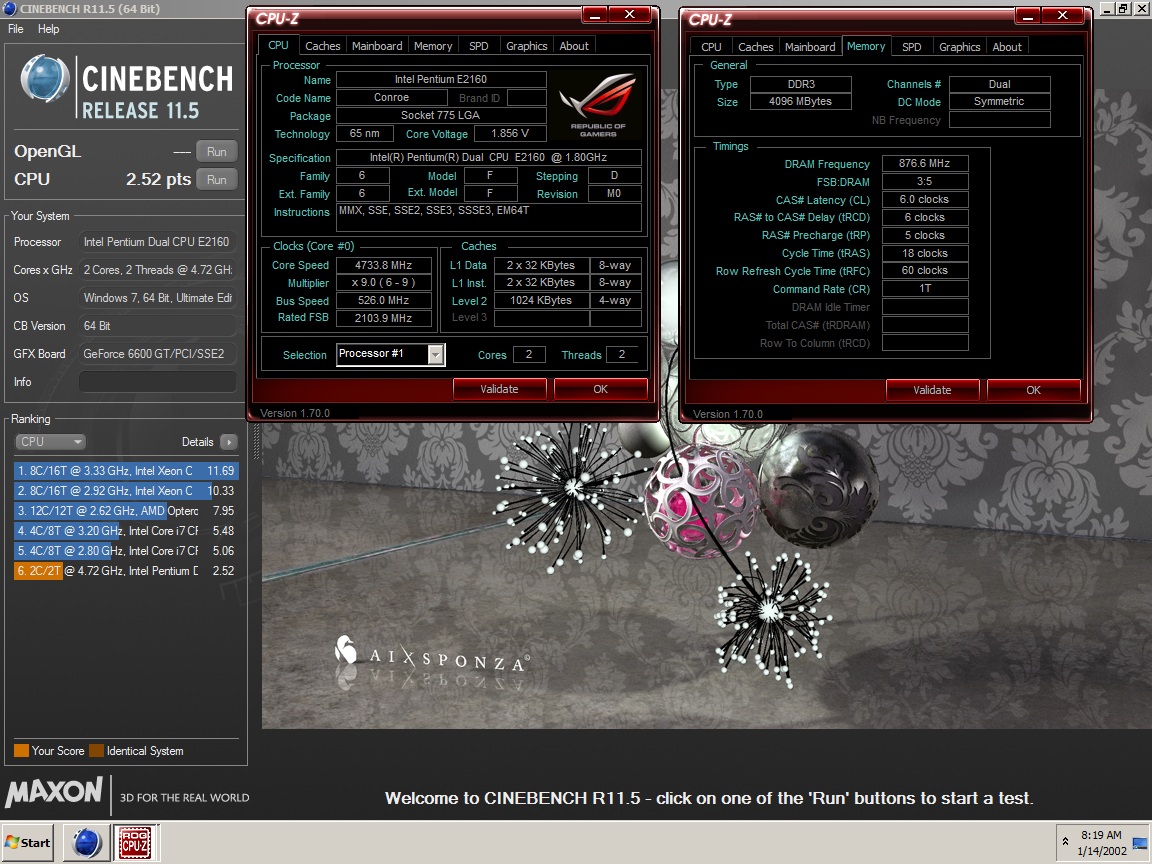The width and height of the screenshot is (1152, 864).
Task: Click the Rated FSB 2103.9 MHz value
Action: coord(384,317)
